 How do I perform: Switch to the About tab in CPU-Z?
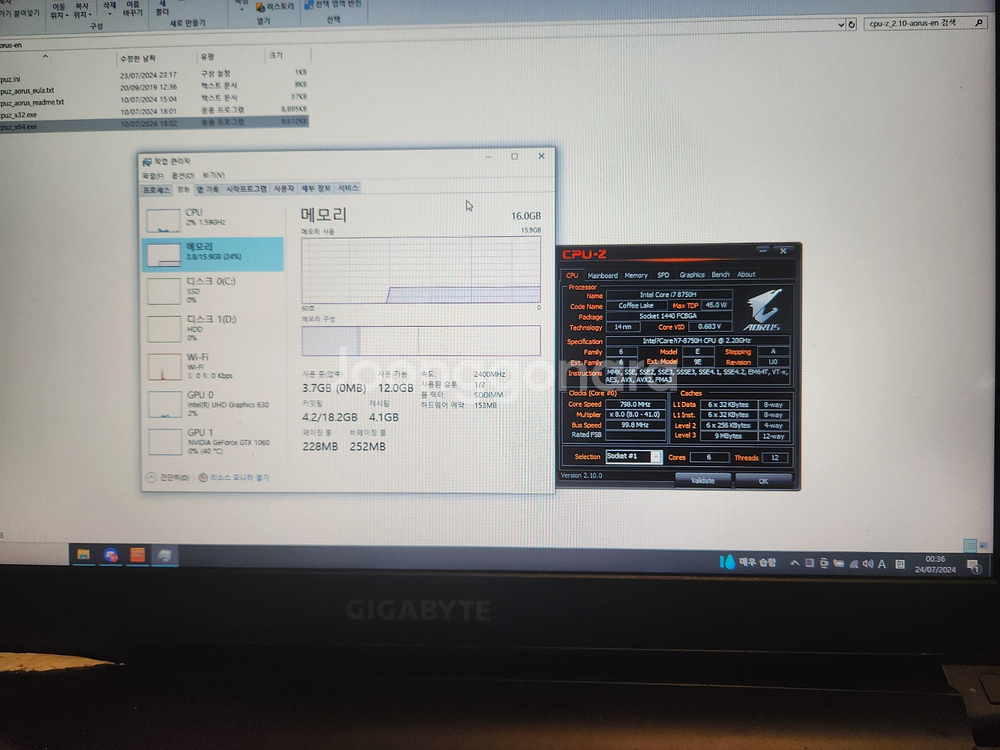(x=746, y=274)
